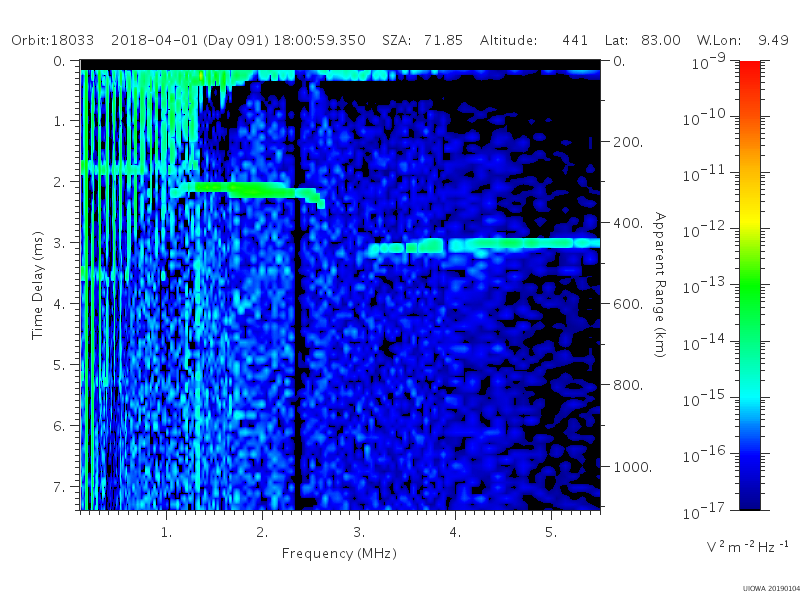Viewport: 800px width, 600px height.
Task: Click the Lat value 83.00
Action: click(661, 40)
